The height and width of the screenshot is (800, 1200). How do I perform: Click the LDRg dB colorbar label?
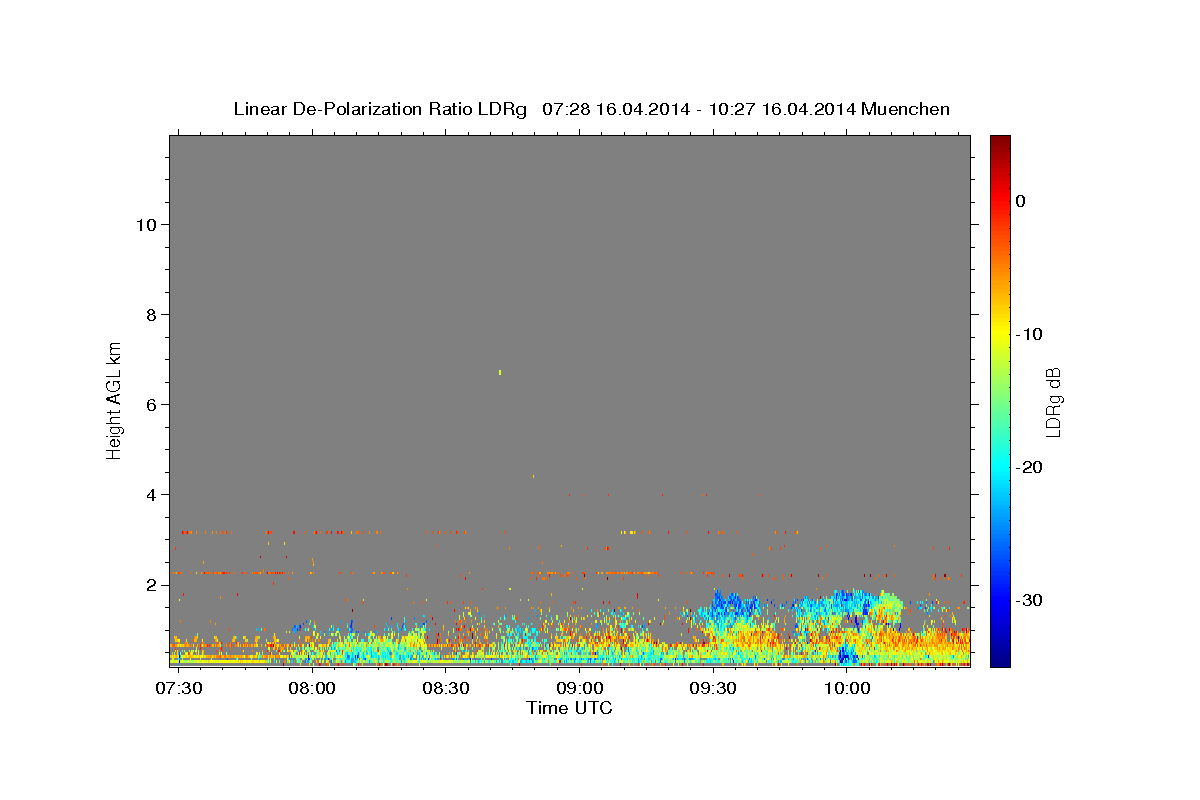tap(1052, 401)
